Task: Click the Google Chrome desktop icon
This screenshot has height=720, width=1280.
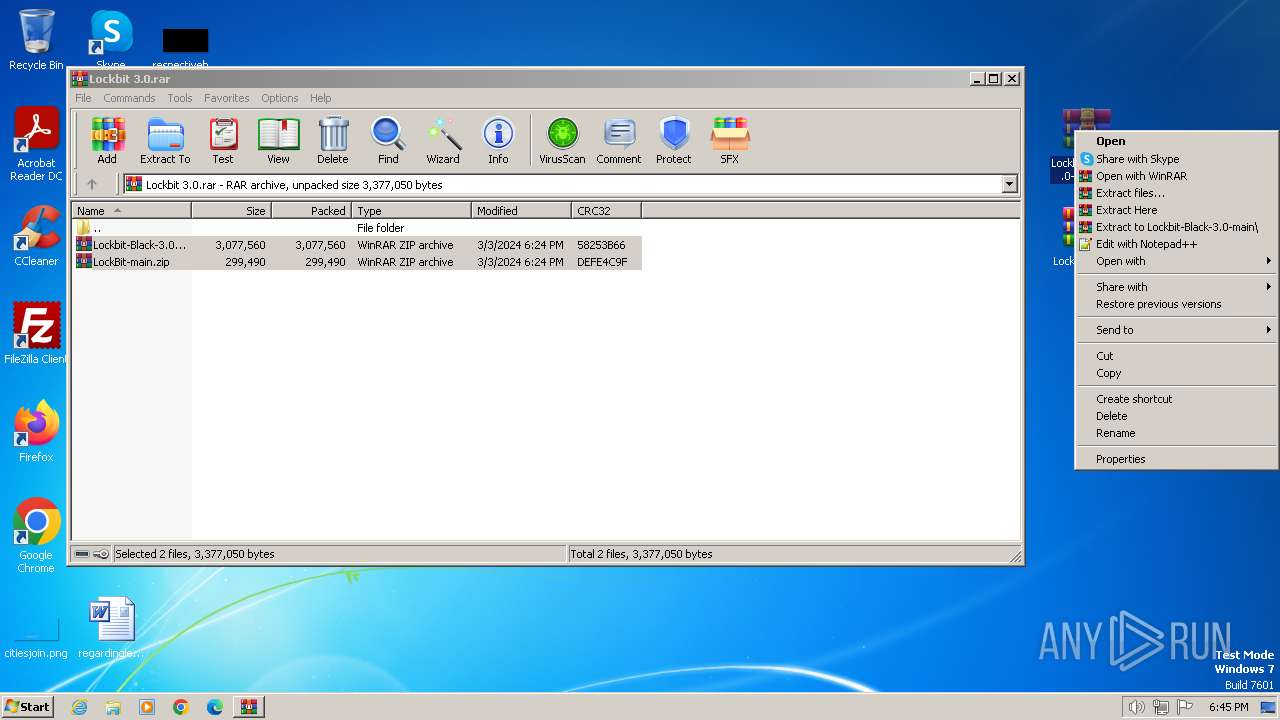Action: click(x=36, y=536)
